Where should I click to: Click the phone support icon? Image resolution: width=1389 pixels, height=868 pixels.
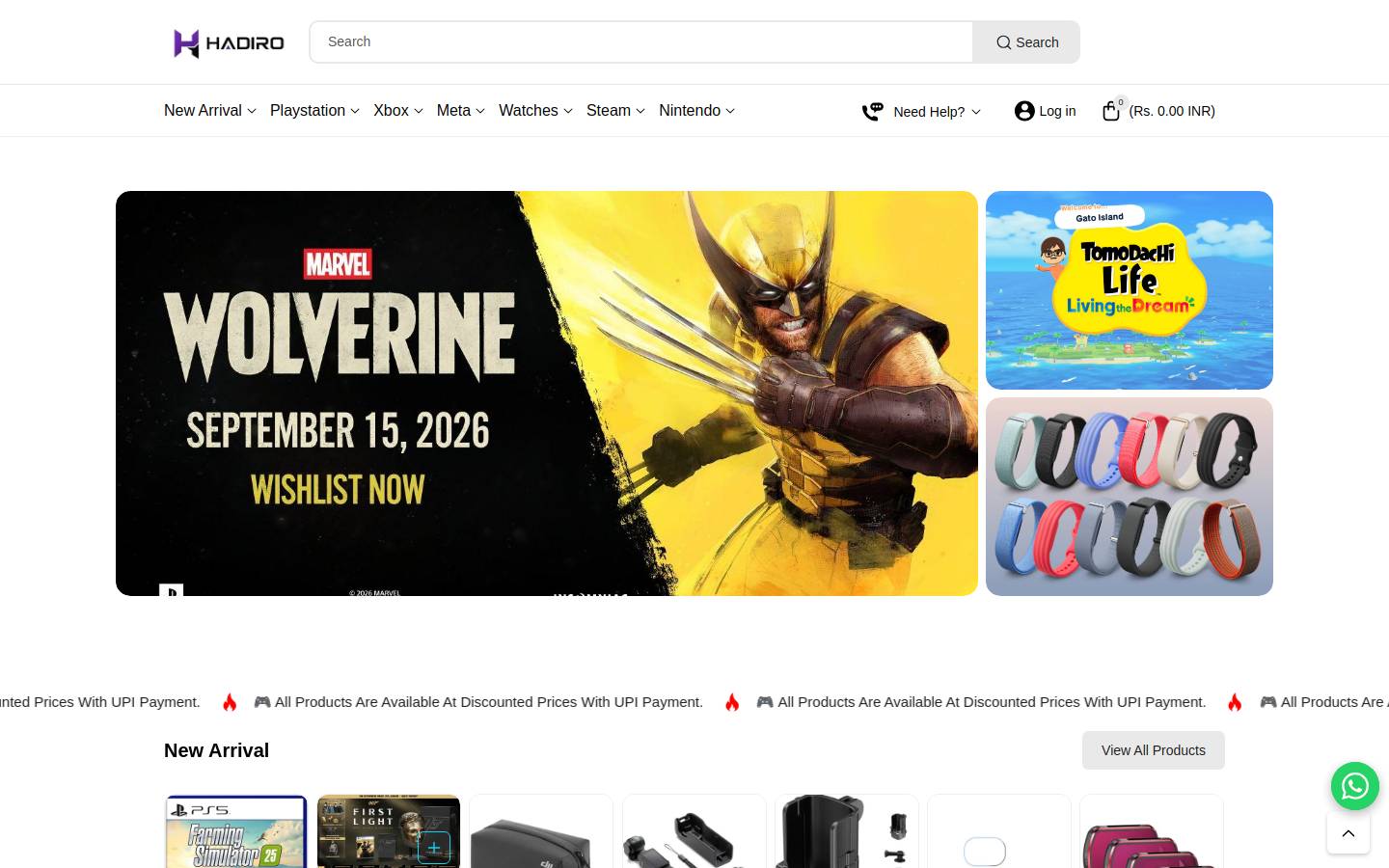[872, 112]
